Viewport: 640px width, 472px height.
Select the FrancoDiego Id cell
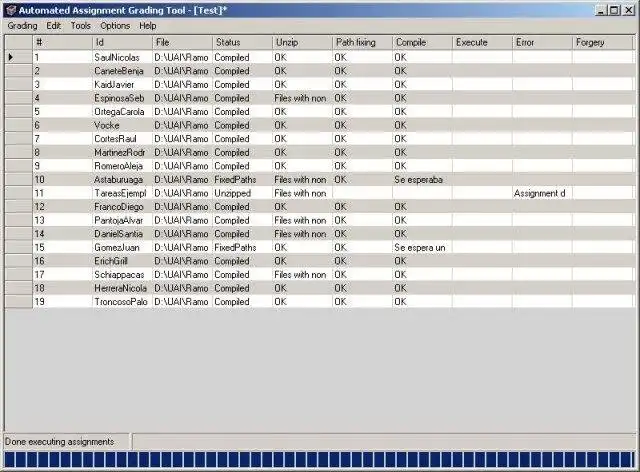(122, 207)
